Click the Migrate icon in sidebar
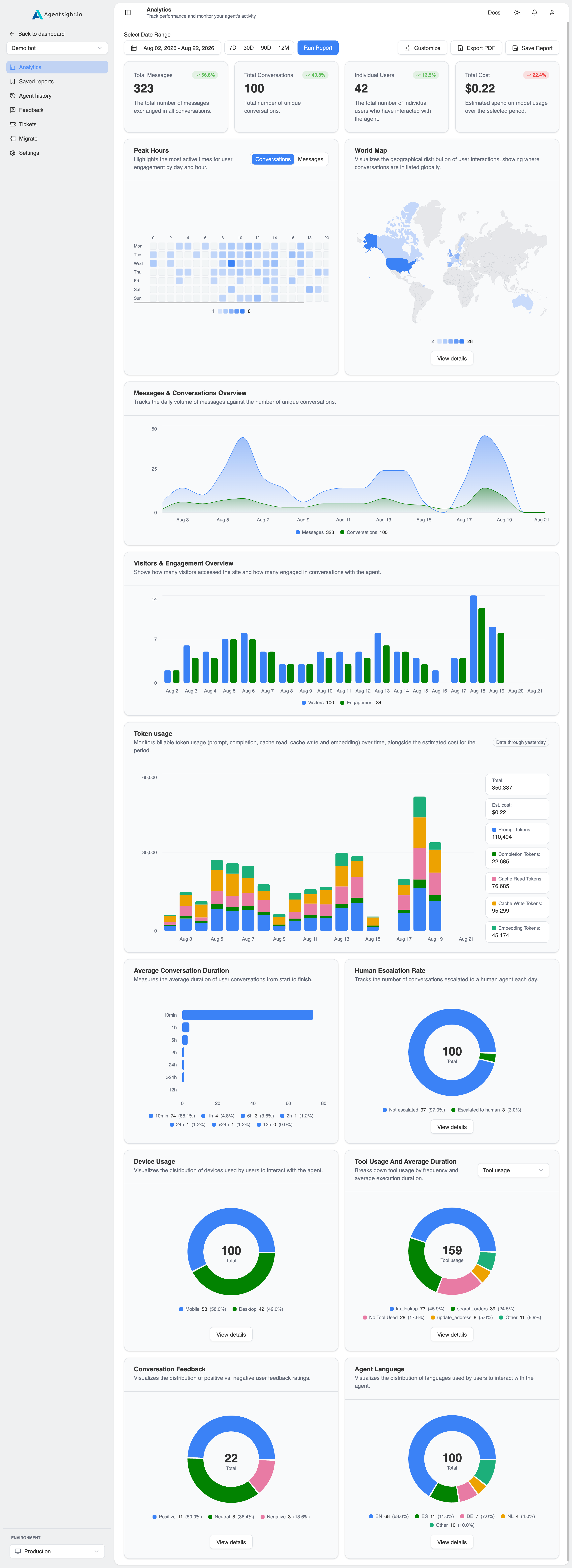 pyautogui.click(x=13, y=139)
